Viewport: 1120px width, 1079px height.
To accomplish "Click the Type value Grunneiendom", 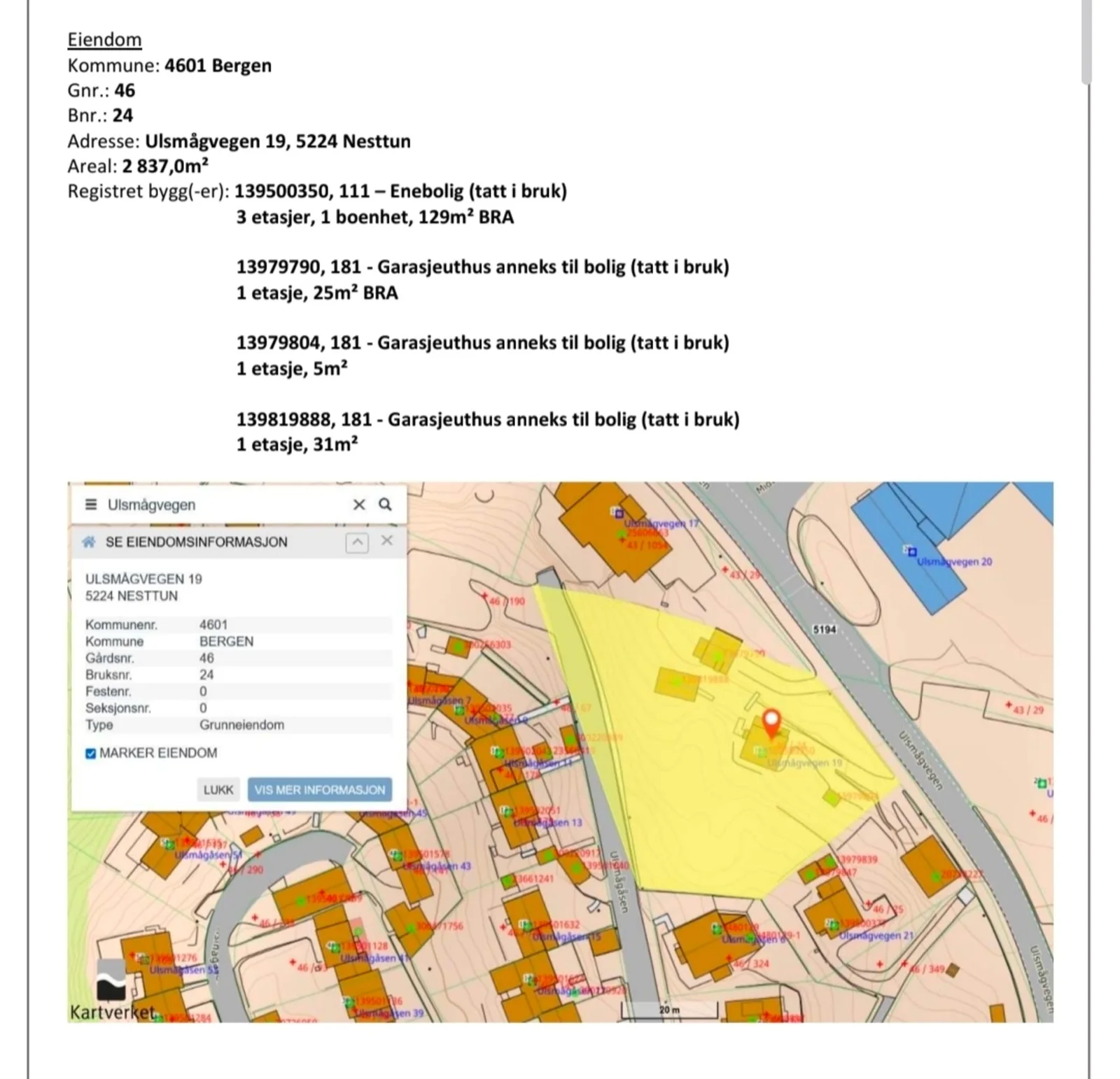I will pos(241,725).
